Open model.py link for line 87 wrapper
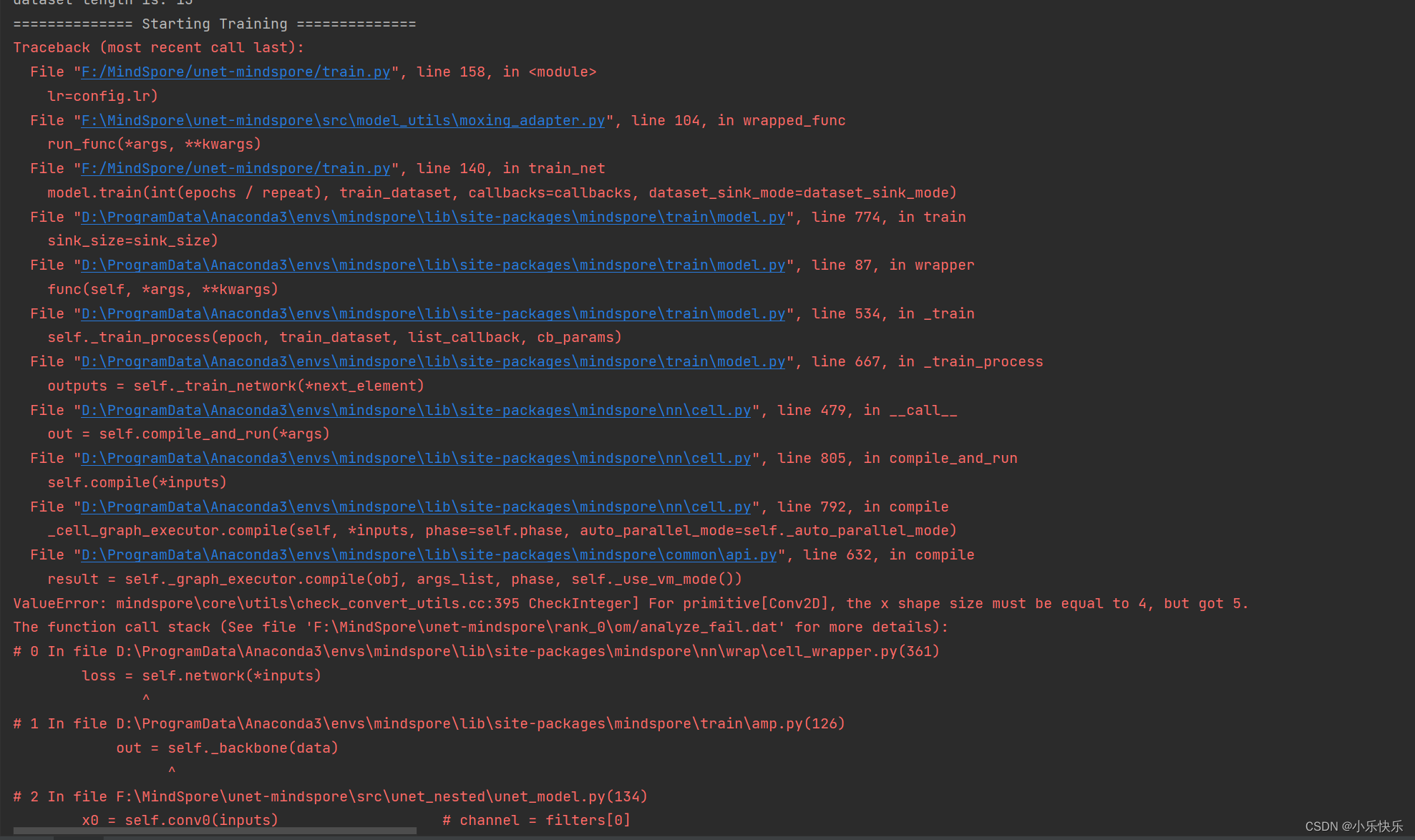The width and height of the screenshot is (1415, 840). click(x=433, y=265)
